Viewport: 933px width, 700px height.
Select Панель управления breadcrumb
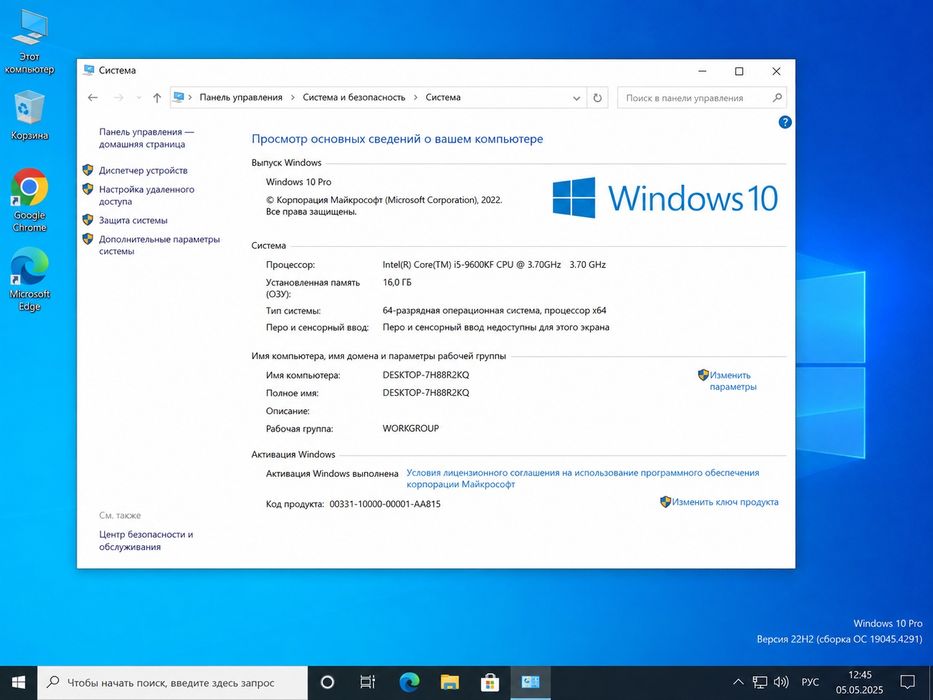click(241, 98)
